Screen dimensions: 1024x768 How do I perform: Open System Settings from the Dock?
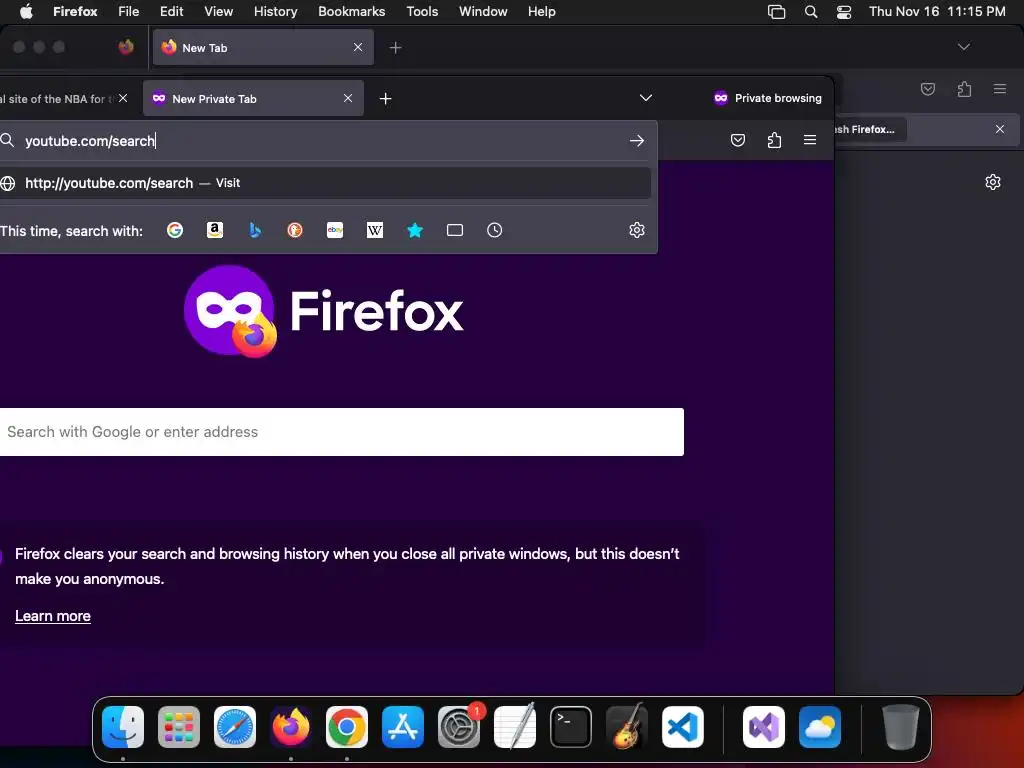pyautogui.click(x=459, y=727)
